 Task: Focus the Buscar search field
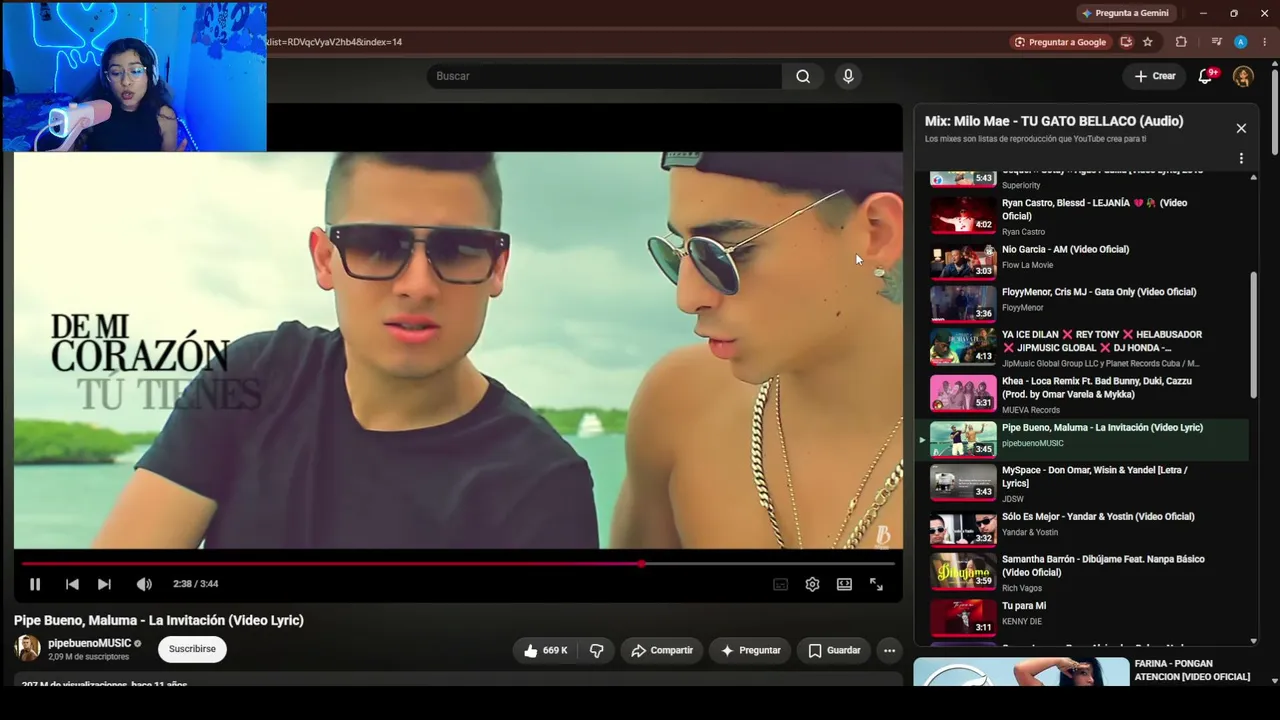point(604,76)
